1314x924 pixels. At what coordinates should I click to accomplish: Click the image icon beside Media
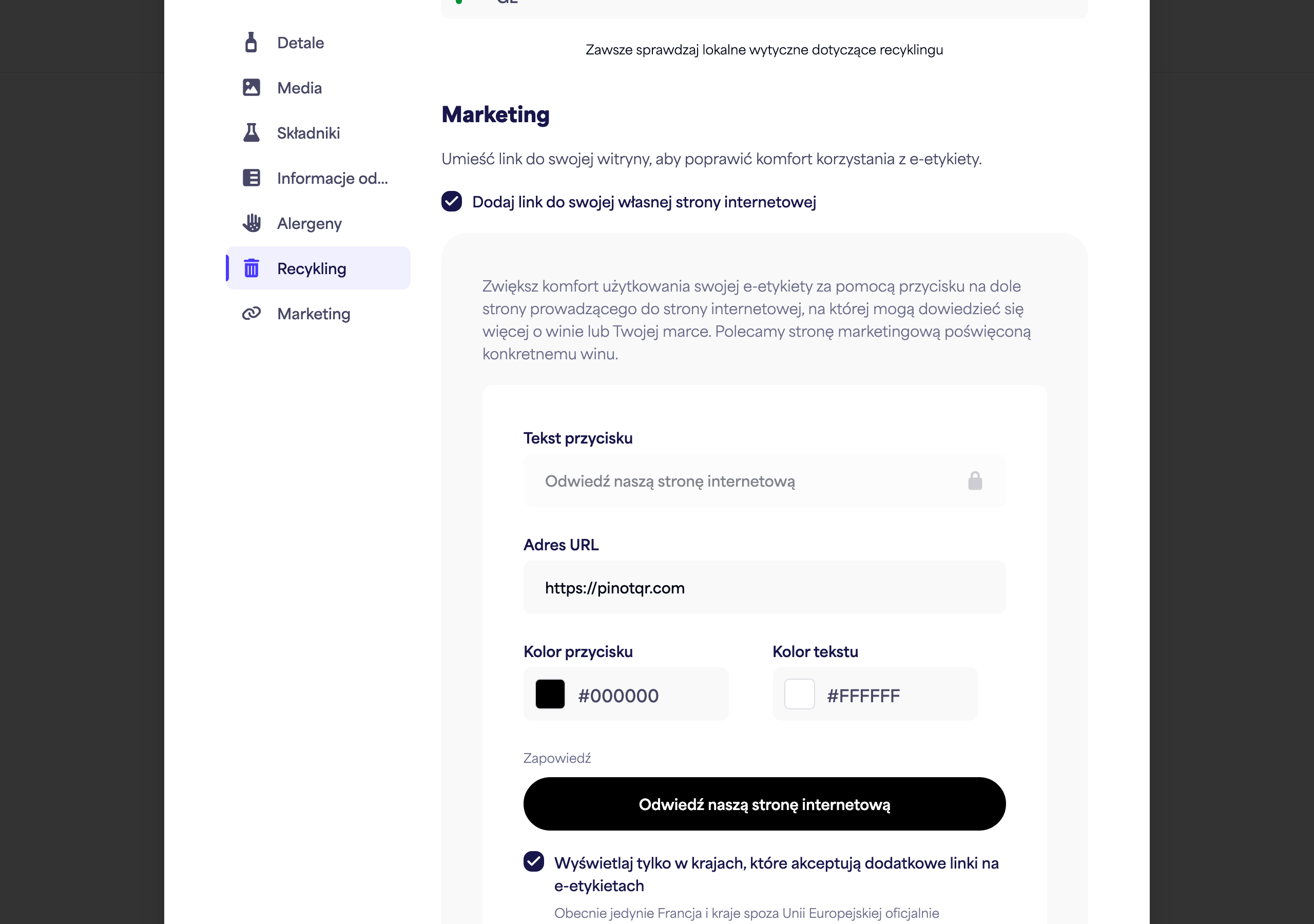[x=251, y=88]
